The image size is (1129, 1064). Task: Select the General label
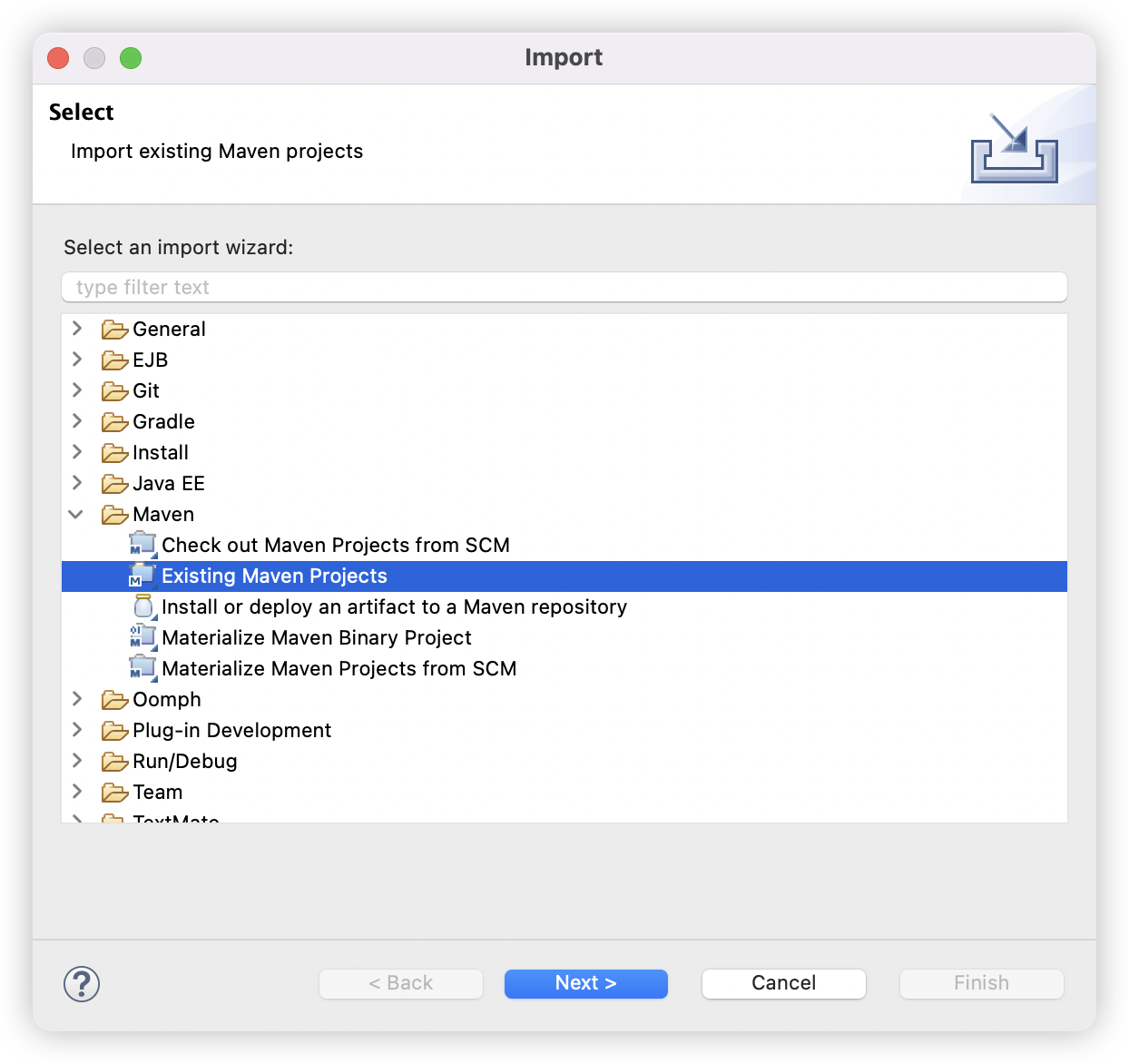click(170, 330)
